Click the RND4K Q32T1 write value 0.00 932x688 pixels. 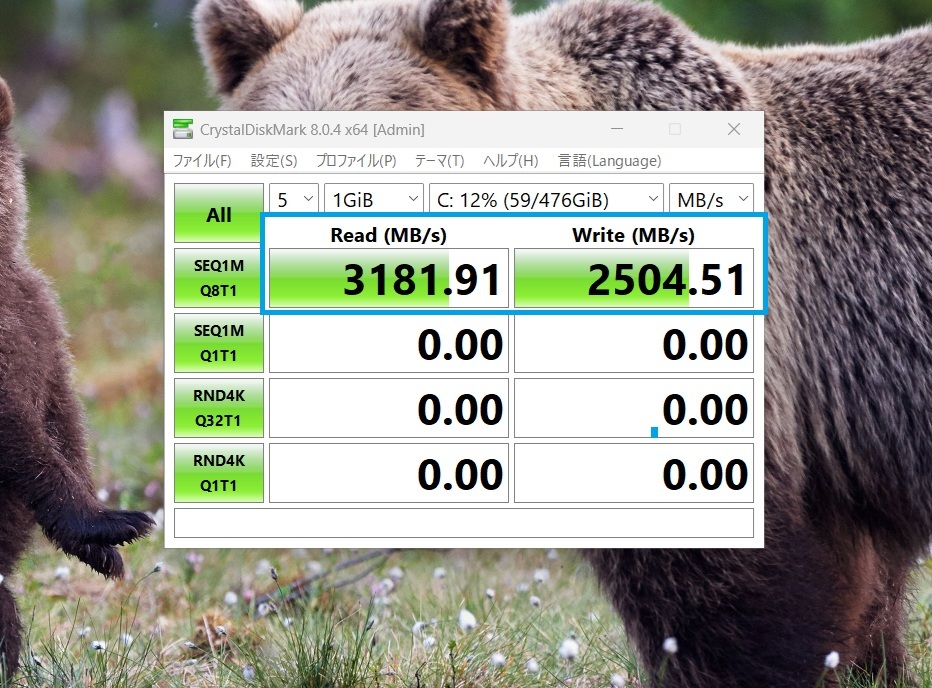point(634,409)
